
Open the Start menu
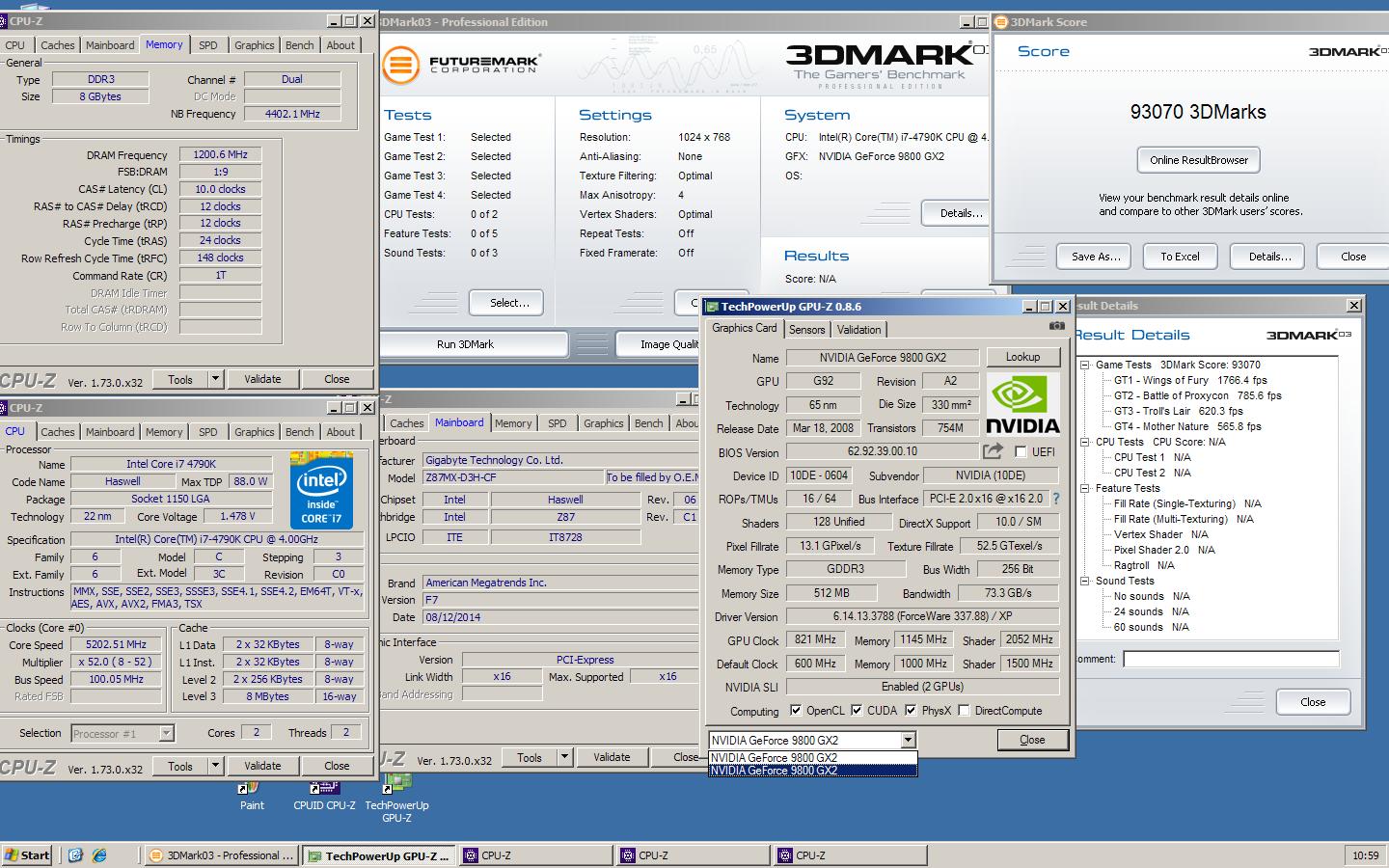27,854
